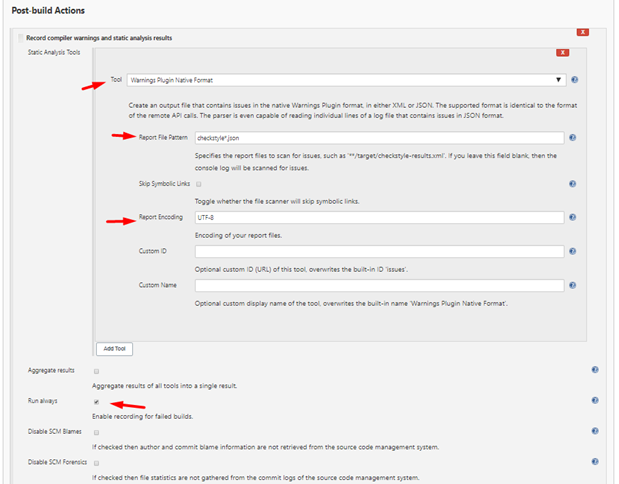Open help for Run always

(595, 400)
